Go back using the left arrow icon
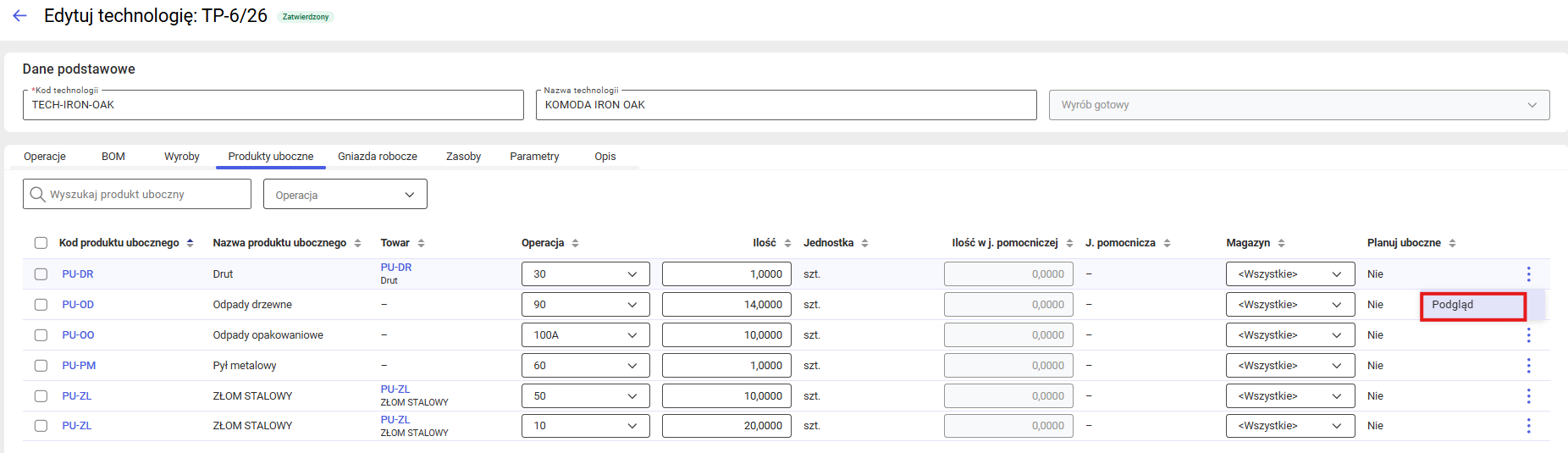 click(19, 16)
